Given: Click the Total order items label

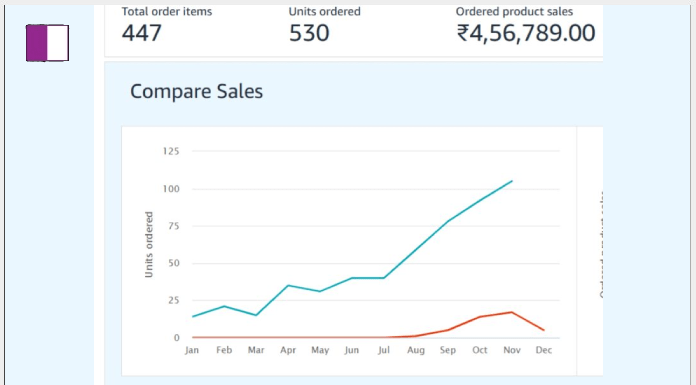Looking at the screenshot, I should point(167,12).
